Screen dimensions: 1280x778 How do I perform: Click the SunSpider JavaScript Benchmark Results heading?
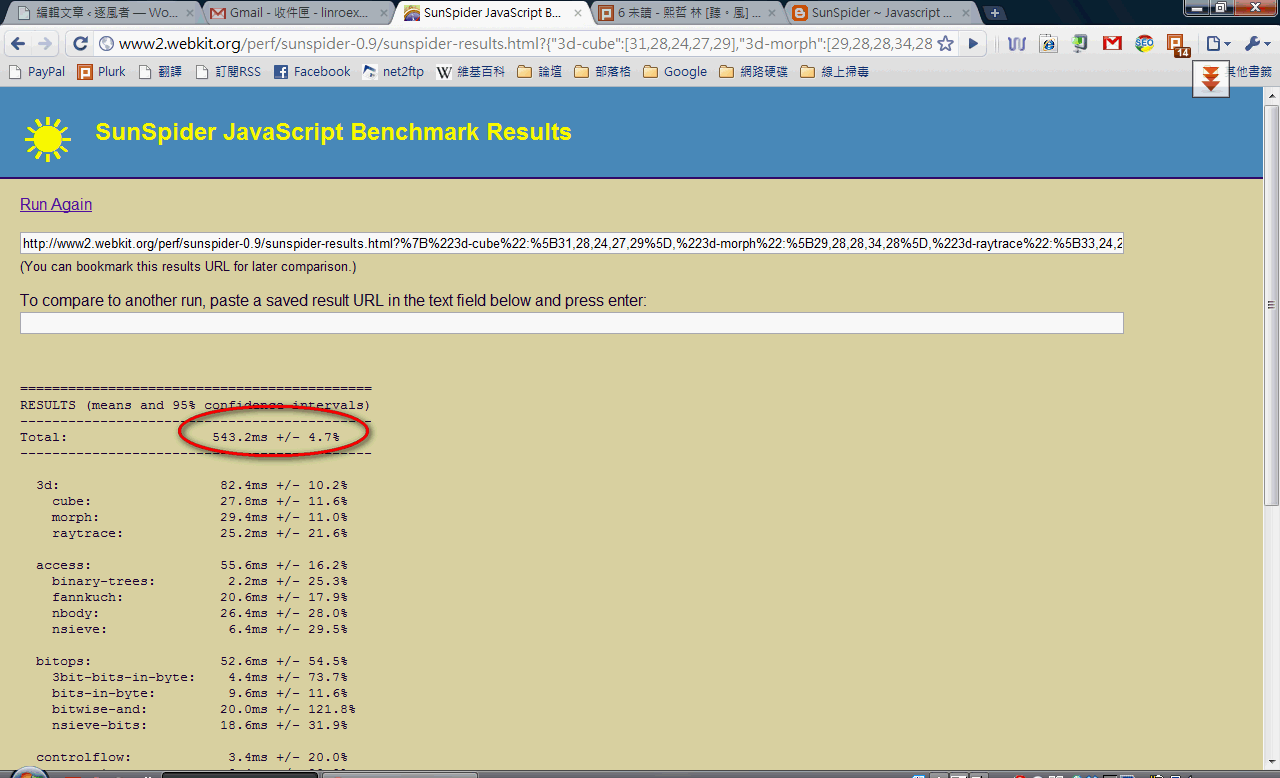click(x=333, y=132)
